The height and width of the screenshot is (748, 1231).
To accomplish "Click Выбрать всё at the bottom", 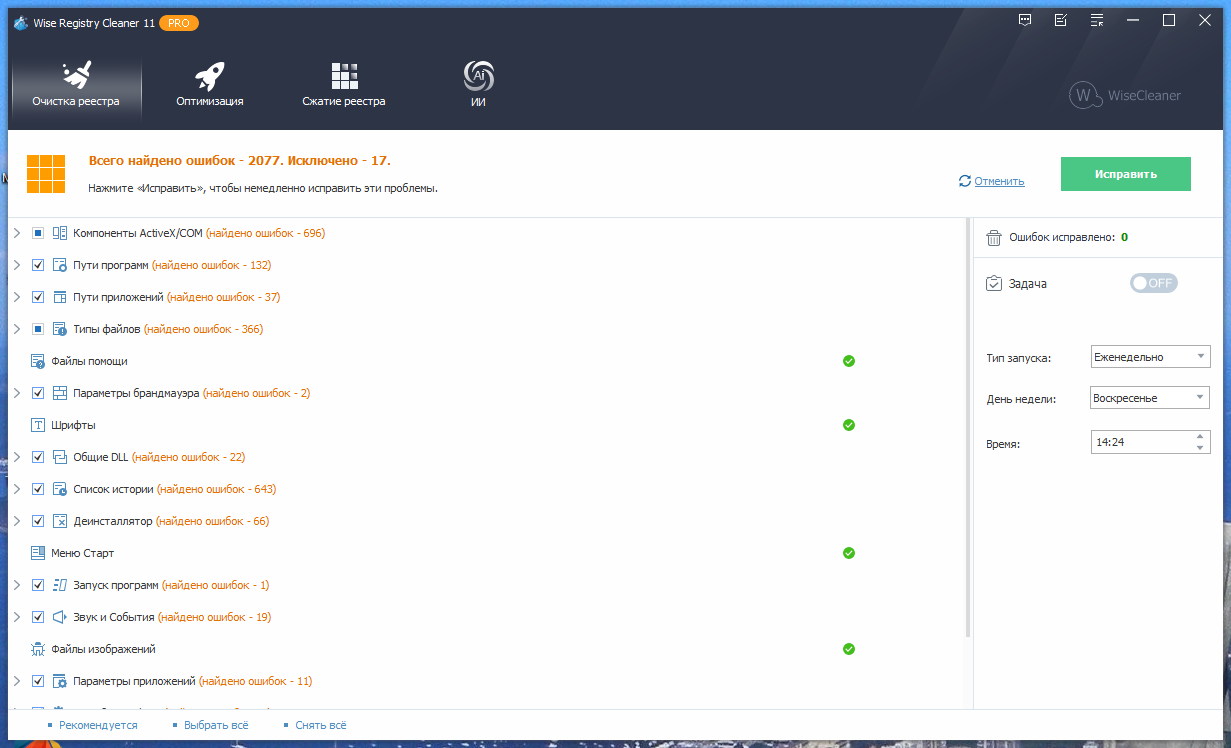I will (x=215, y=725).
